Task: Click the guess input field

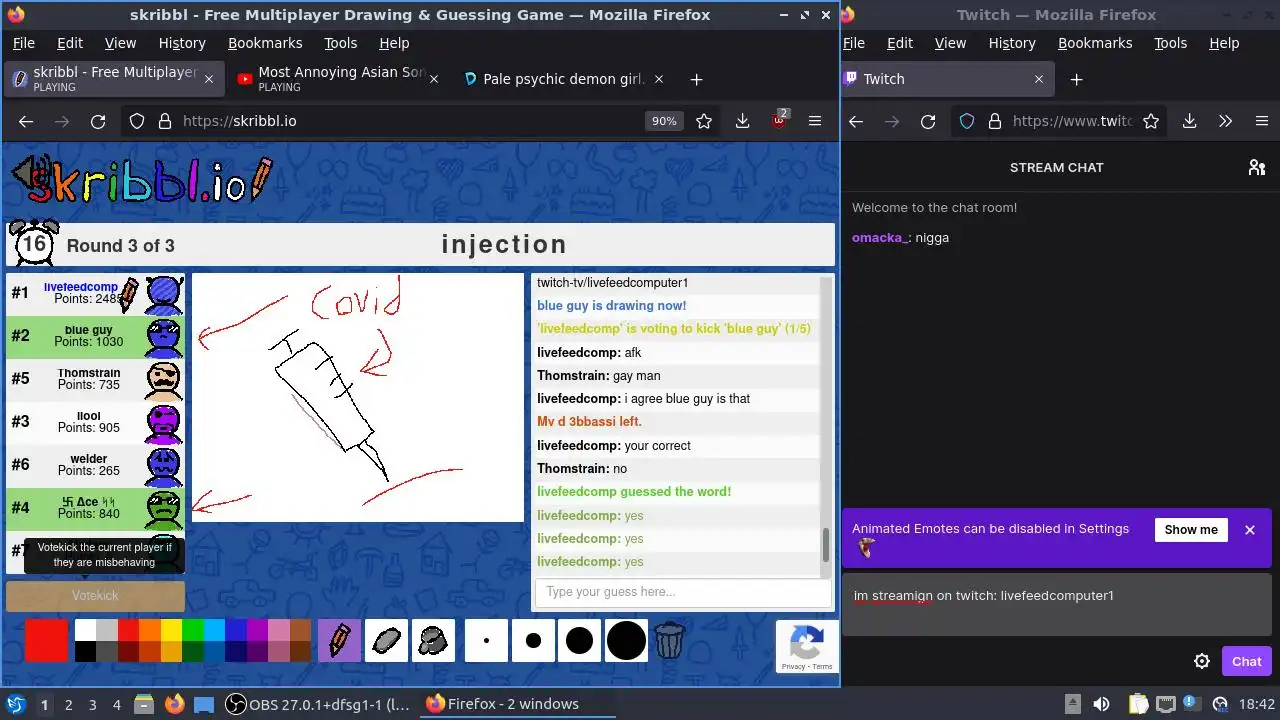Action: pos(683,592)
